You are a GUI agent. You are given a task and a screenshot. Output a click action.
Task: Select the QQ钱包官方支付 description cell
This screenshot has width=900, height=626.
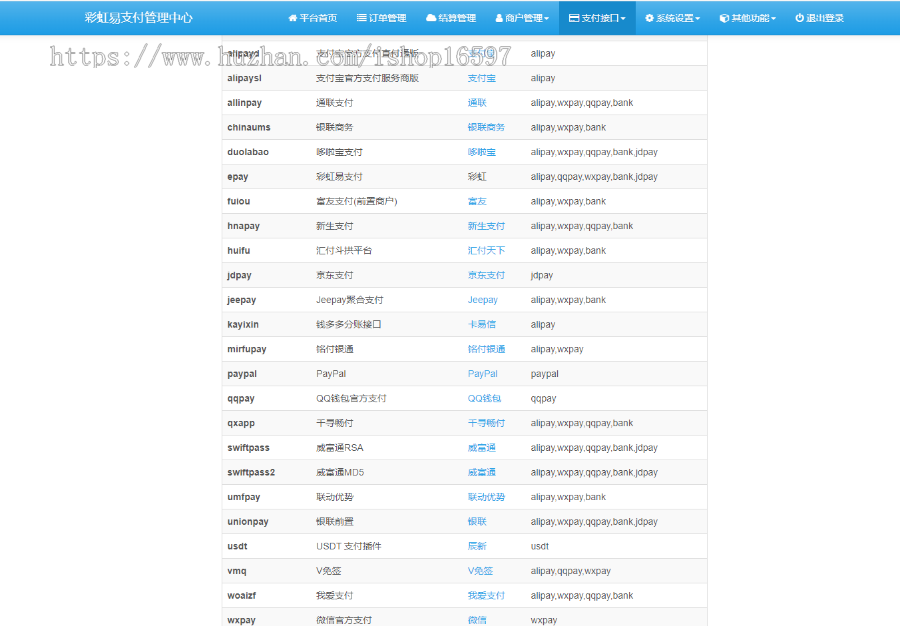point(351,399)
